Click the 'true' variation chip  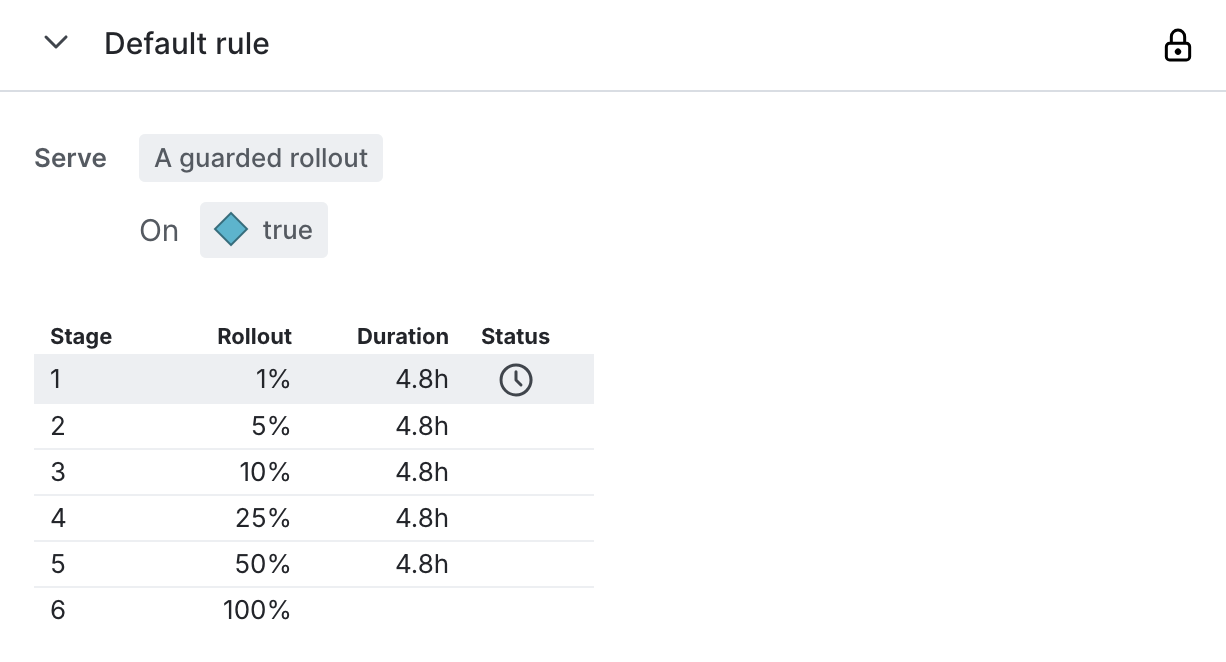(264, 230)
